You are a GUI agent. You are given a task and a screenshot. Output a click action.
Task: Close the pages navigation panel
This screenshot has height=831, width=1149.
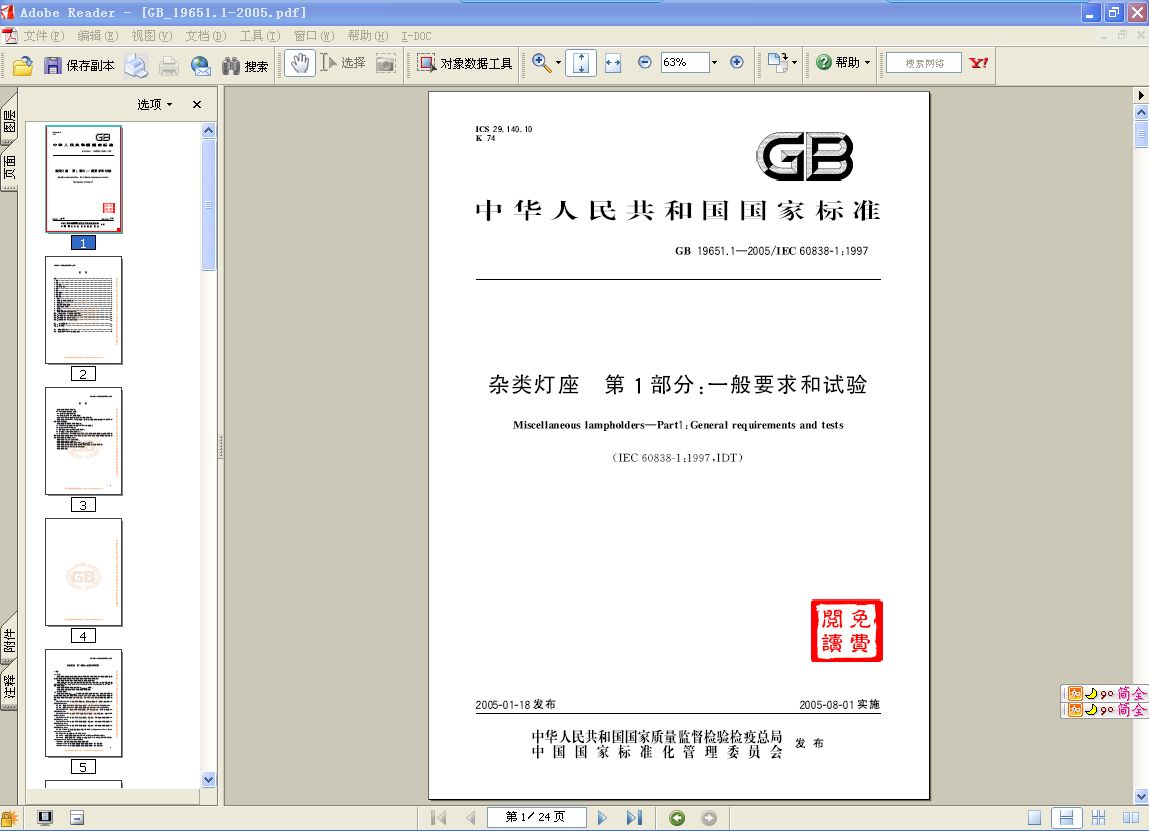coord(196,104)
